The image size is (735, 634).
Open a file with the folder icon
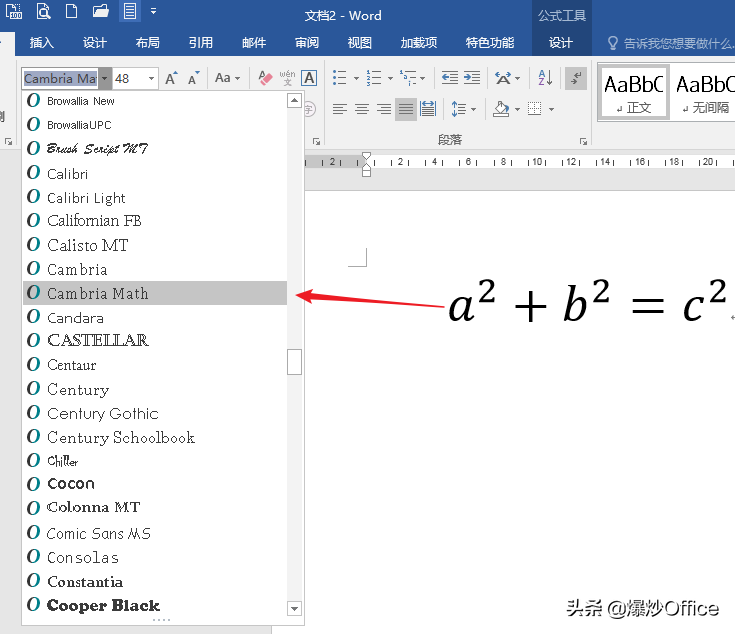coord(100,10)
